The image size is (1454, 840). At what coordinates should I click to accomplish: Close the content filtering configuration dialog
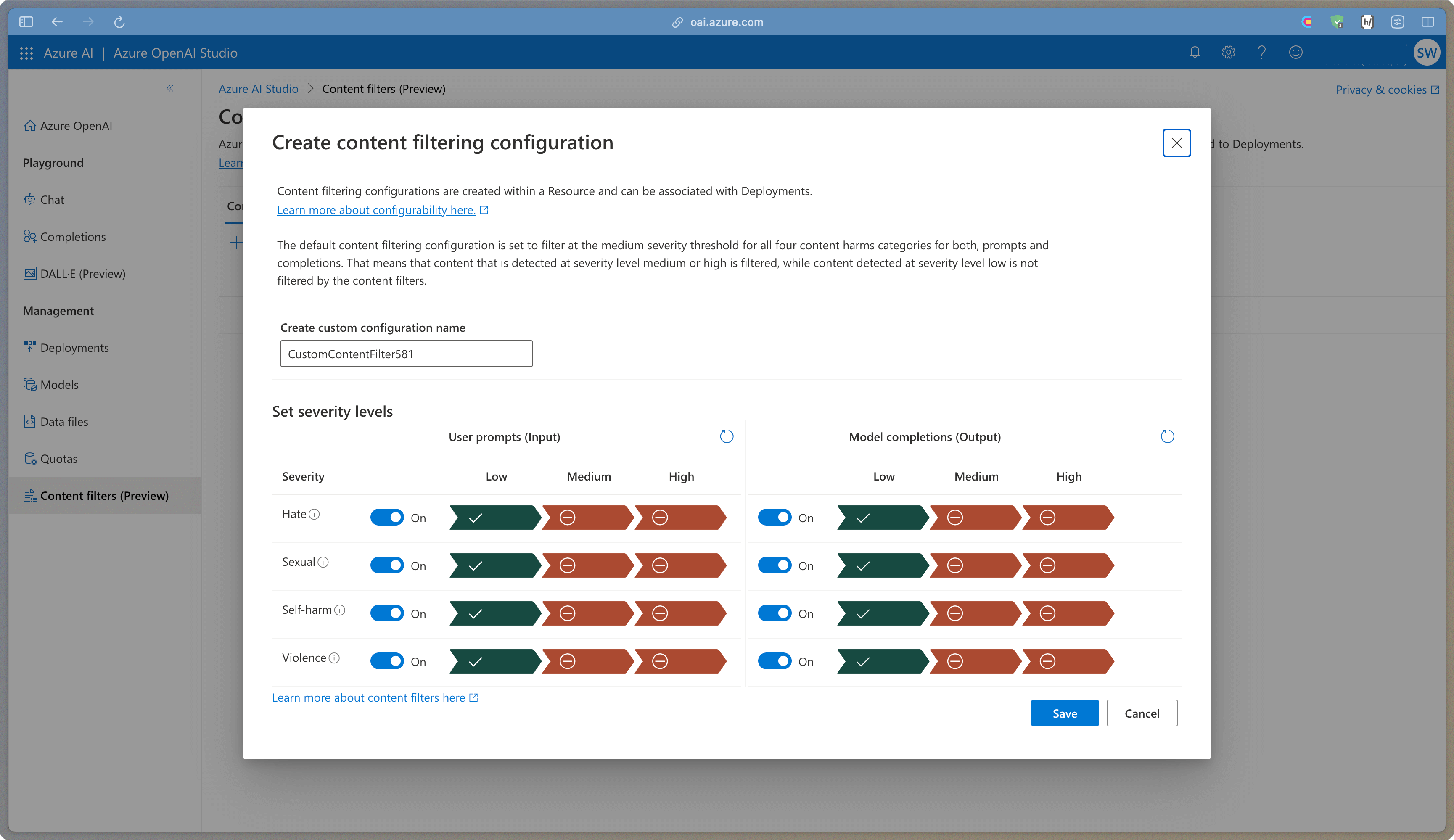click(x=1176, y=143)
